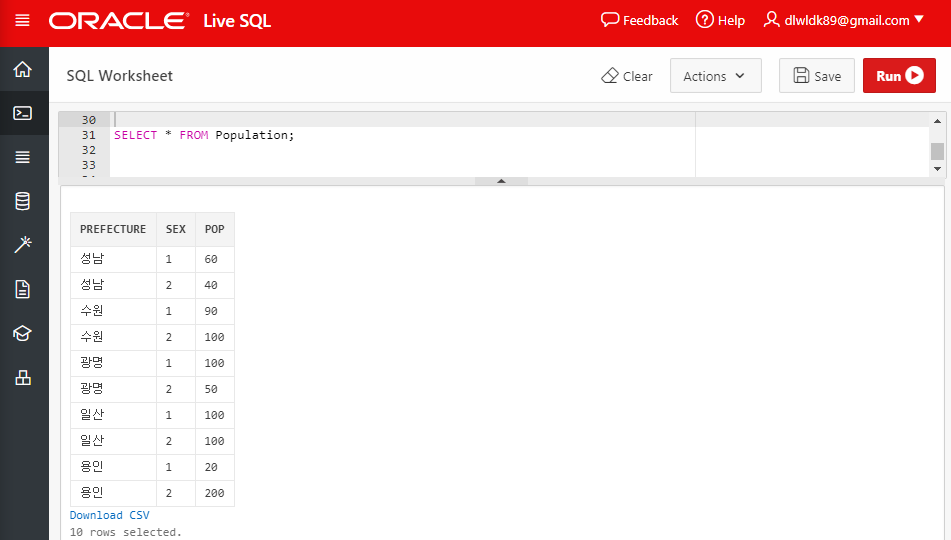Go to Home in the sidebar
The width and height of the screenshot is (951, 540).
pos(22,69)
